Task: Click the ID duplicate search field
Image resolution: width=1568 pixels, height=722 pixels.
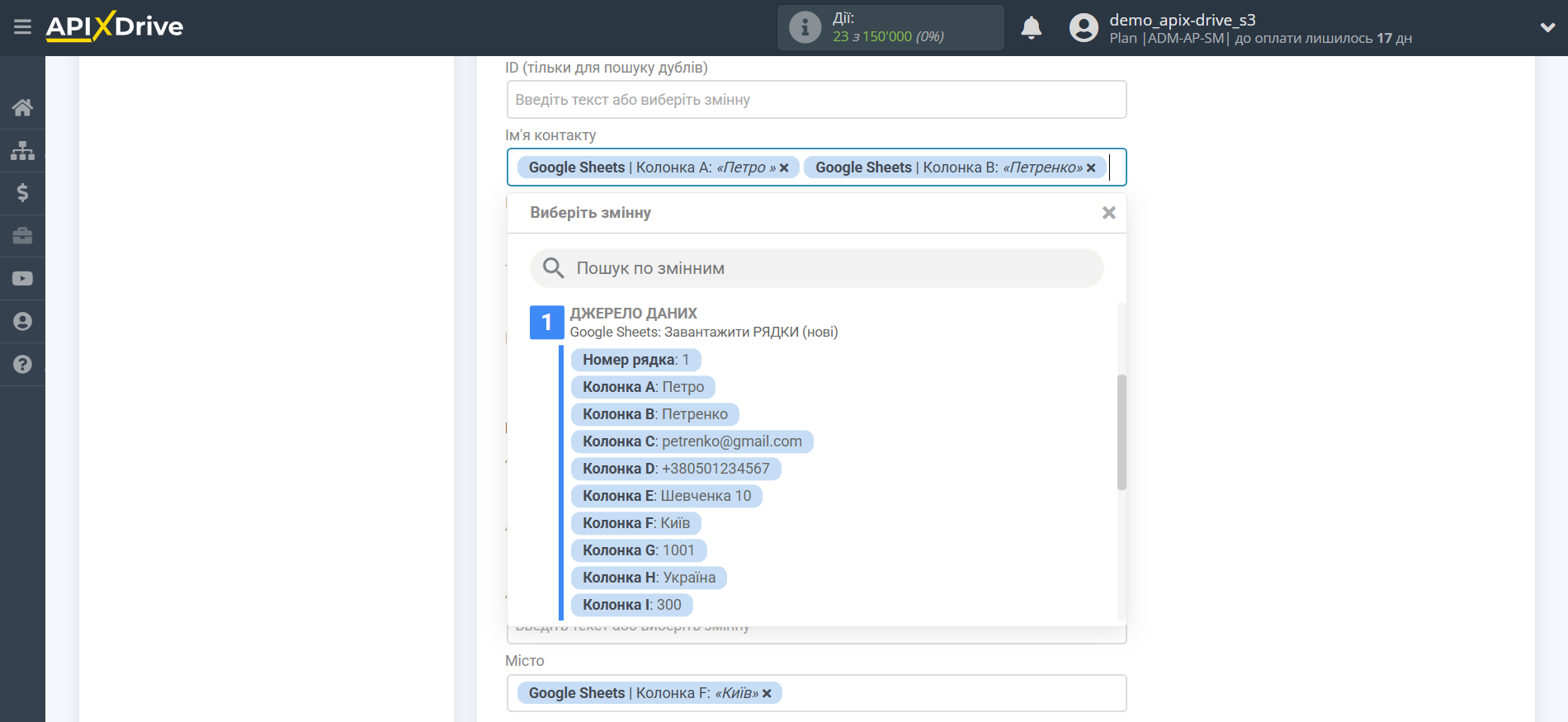Action: pos(816,100)
